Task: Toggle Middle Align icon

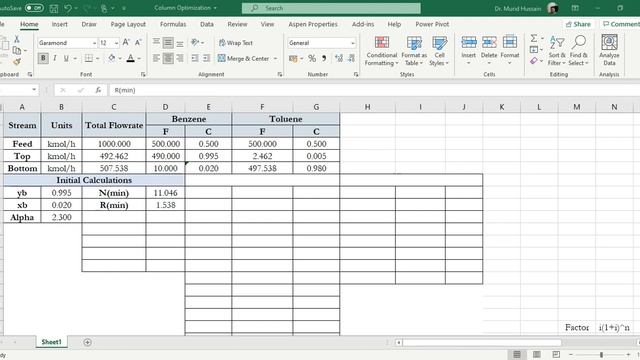Action: click(x=168, y=42)
